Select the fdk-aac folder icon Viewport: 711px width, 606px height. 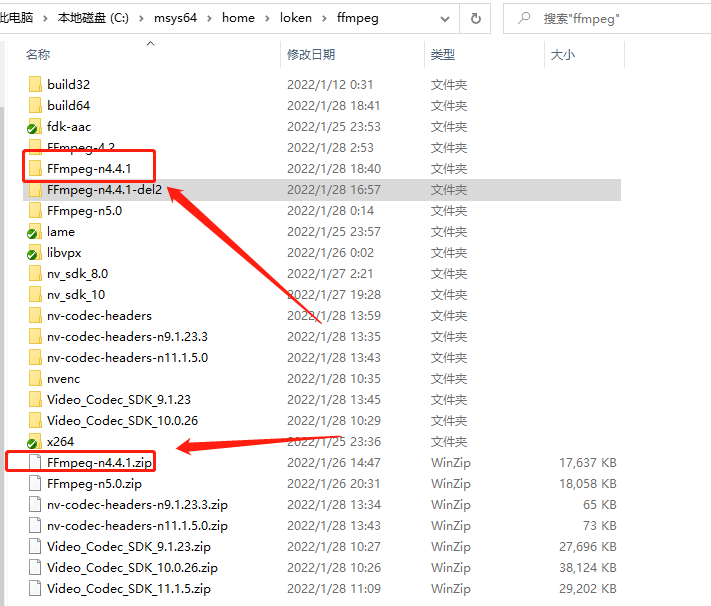tap(35, 127)
